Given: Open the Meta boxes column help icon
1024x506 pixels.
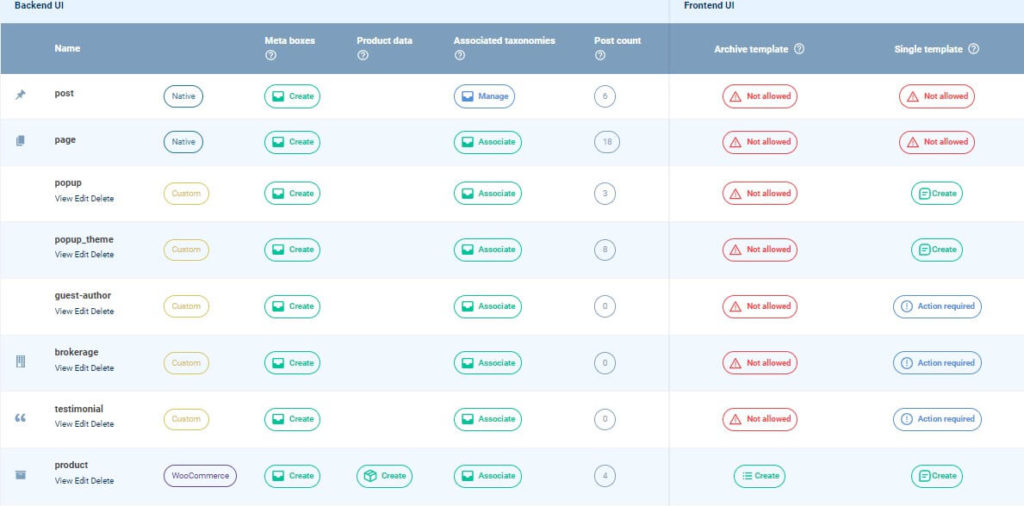Looking at the screenshot, I should pyautogui.click(x=271, y=55).
